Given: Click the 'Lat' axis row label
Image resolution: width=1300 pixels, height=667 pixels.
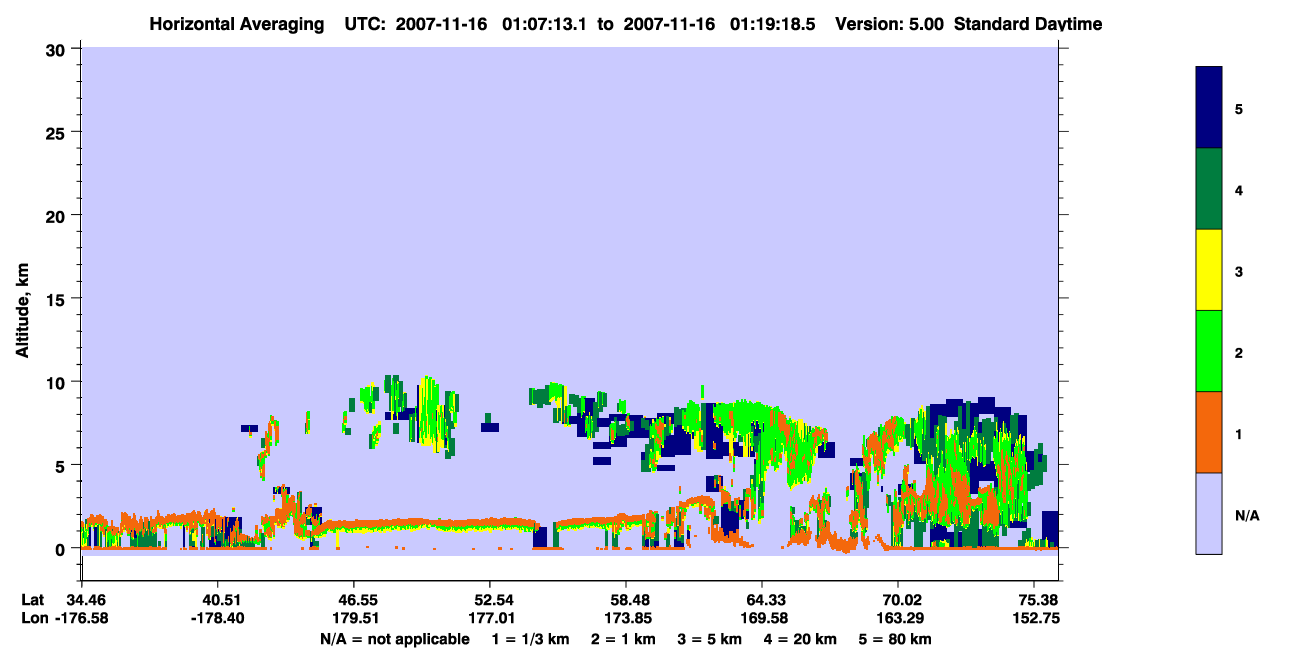Looking at the screenshot, I should [x=32, y=600].
